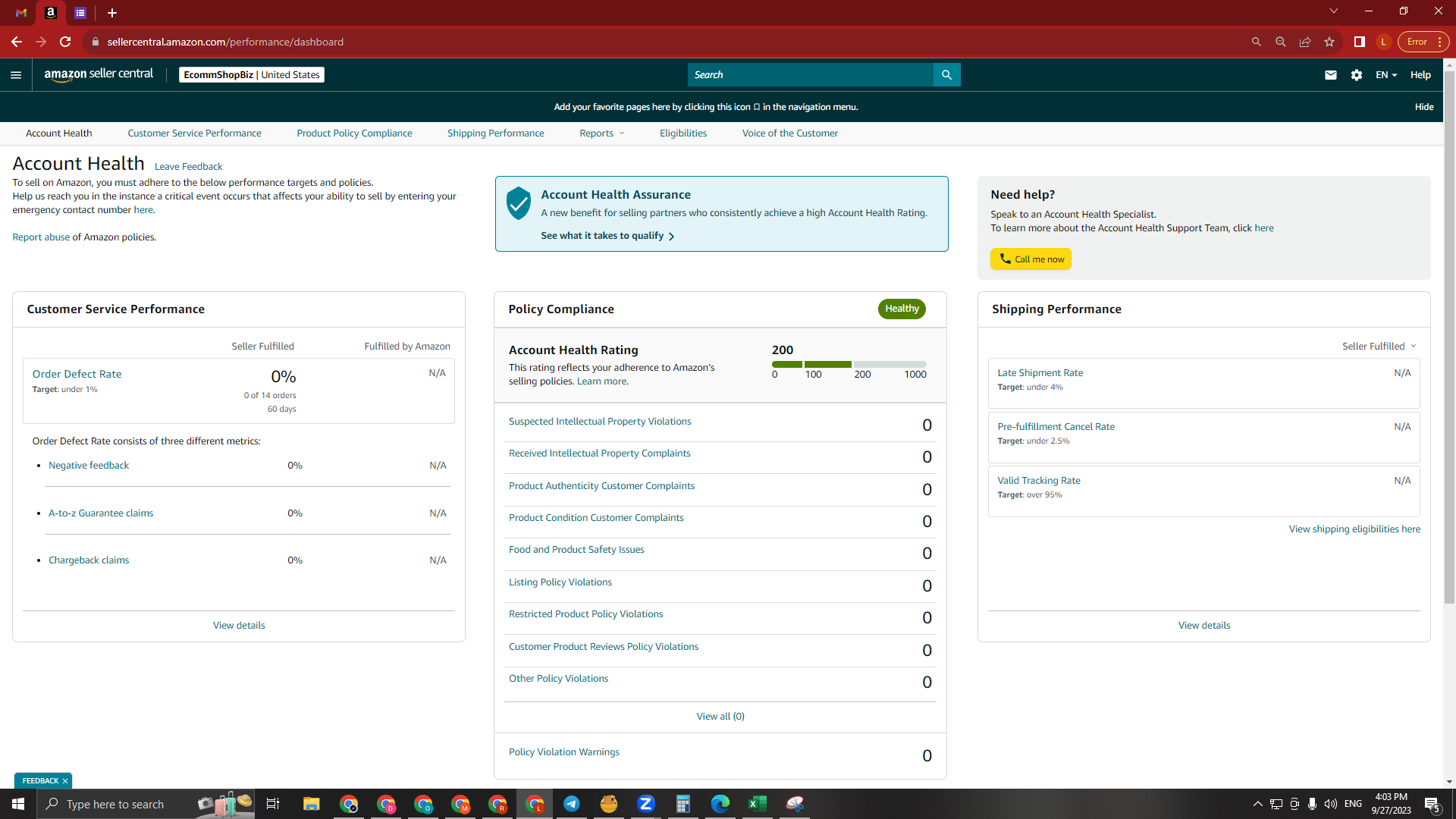The height and width of the screenshot is (819, 1456).
Task: Open File Explorer from the taskbar
Action: point(312,804)
